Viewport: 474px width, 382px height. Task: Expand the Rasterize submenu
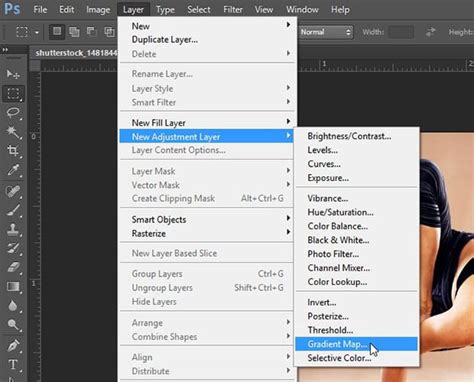click(207, 234)
